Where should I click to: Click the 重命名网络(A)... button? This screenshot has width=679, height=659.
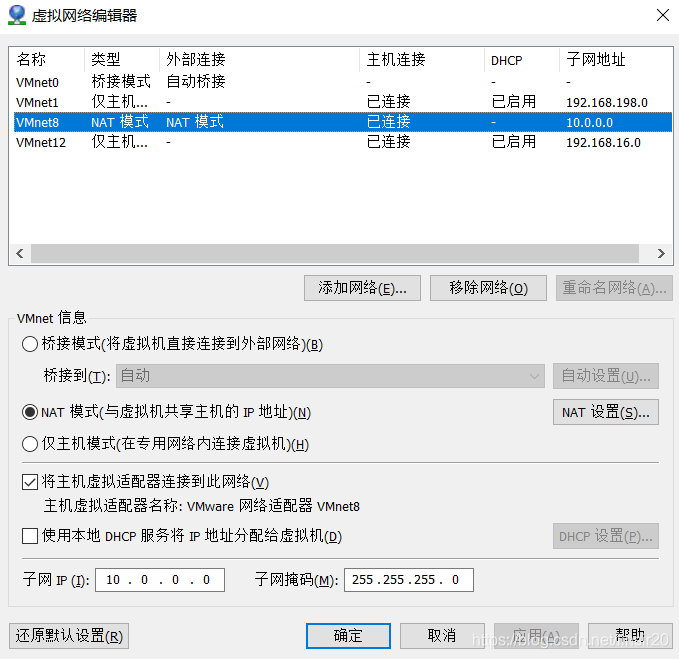coord(614,288)
